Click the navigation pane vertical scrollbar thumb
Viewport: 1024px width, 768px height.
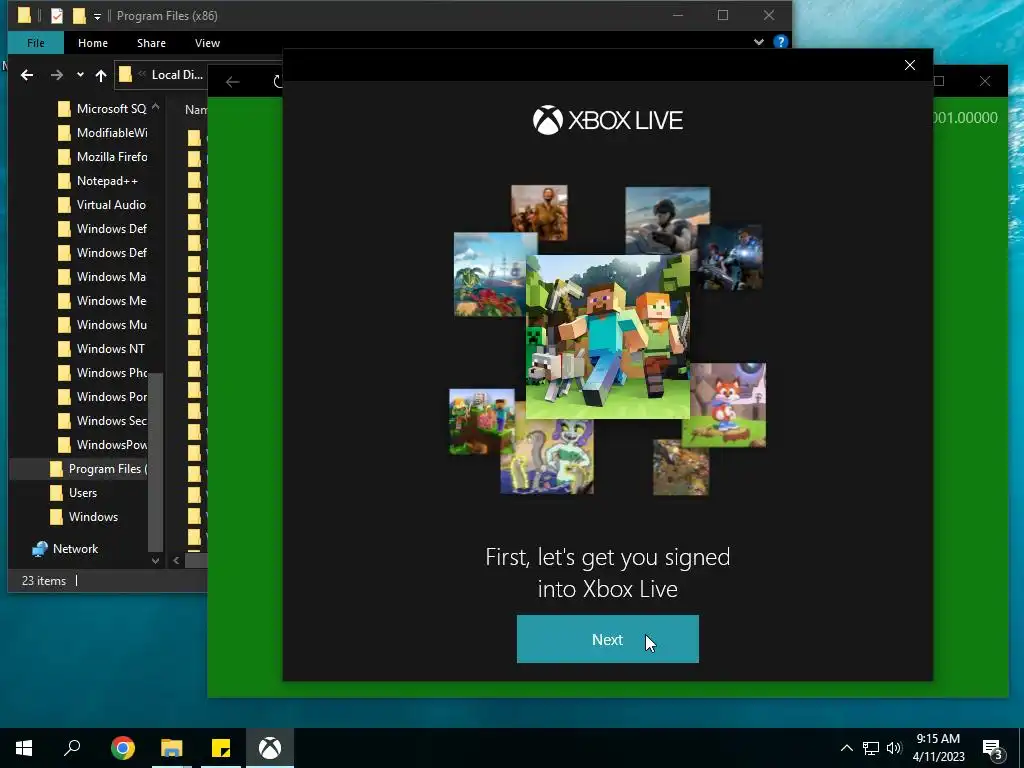[x=155, y=462]
